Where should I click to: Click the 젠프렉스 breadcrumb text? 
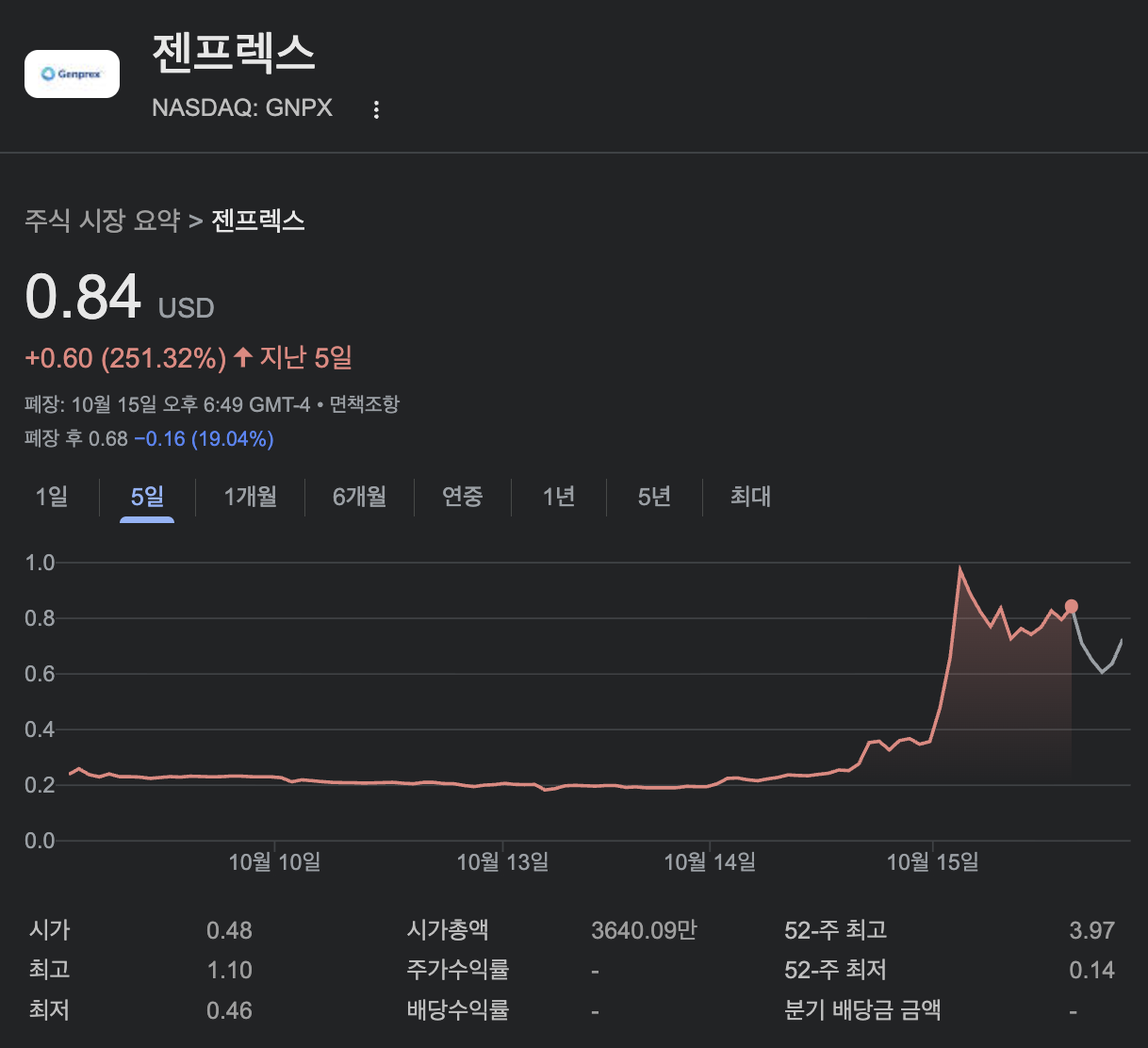pos(258,221)
